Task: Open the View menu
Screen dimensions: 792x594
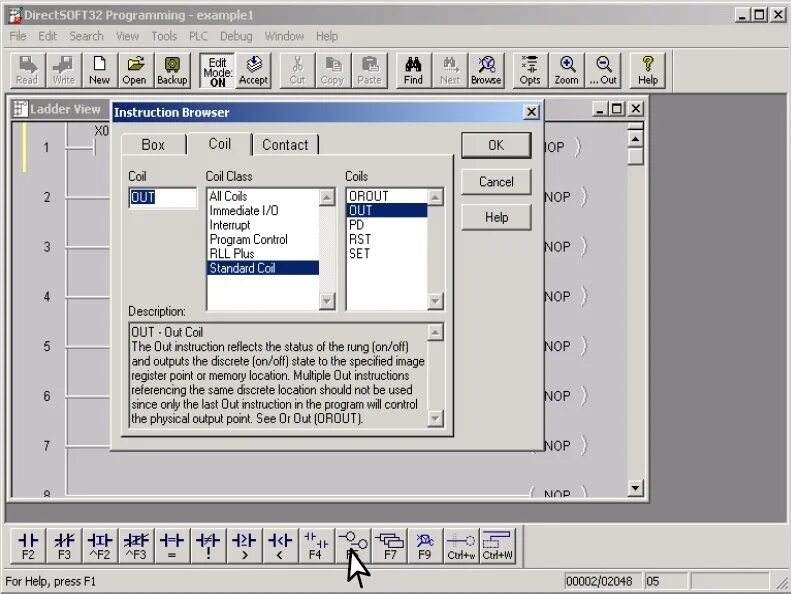Action: (127, 36)
